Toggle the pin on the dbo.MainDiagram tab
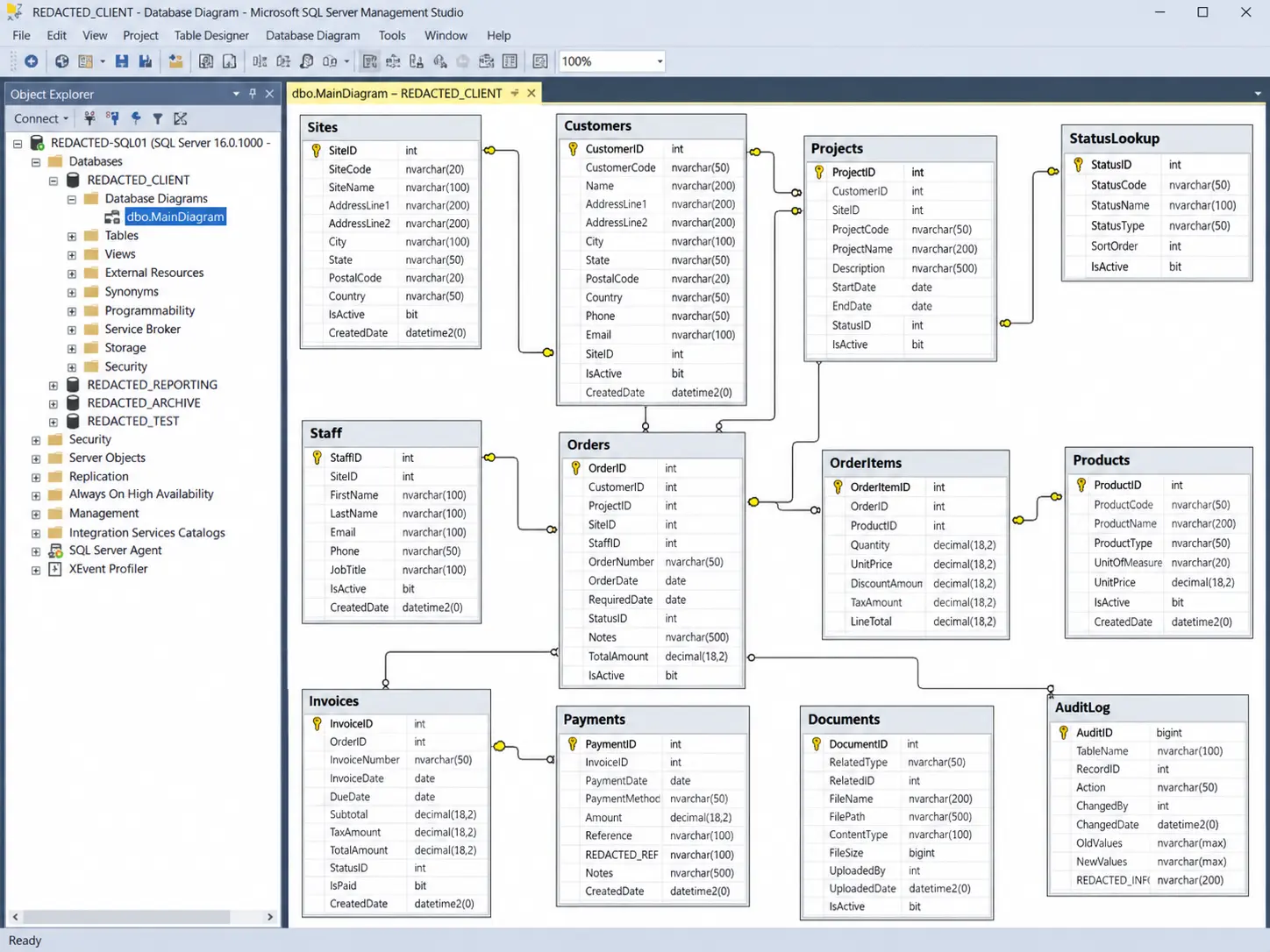Image resolution: width=1270 pixels, height=952 pixels. coord(515,93)
